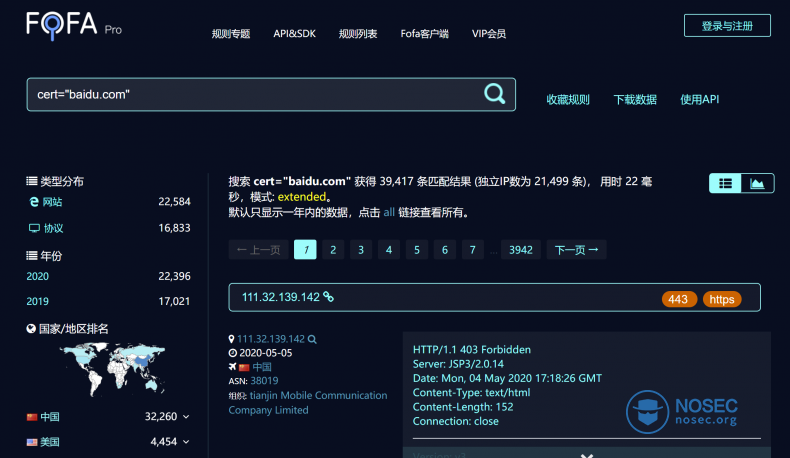Switch to chart view icon
This screenshot has width=790, height=458.
click(x=757, y=183)
